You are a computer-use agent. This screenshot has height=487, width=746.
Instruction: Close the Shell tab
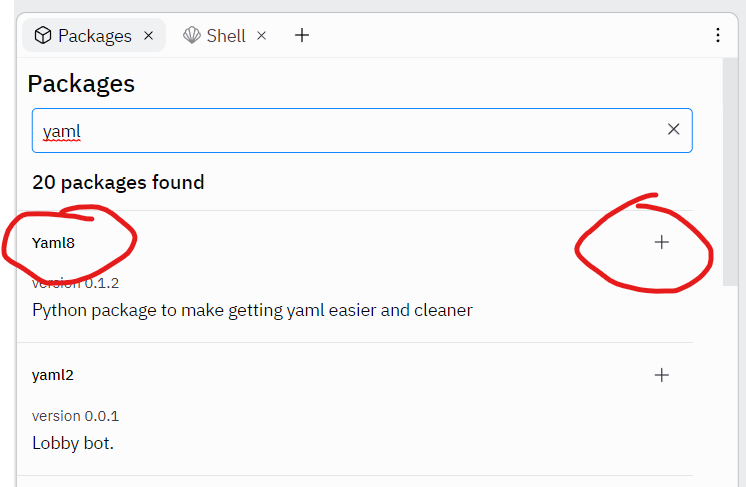pyautogui.click(x=262, y=36)
